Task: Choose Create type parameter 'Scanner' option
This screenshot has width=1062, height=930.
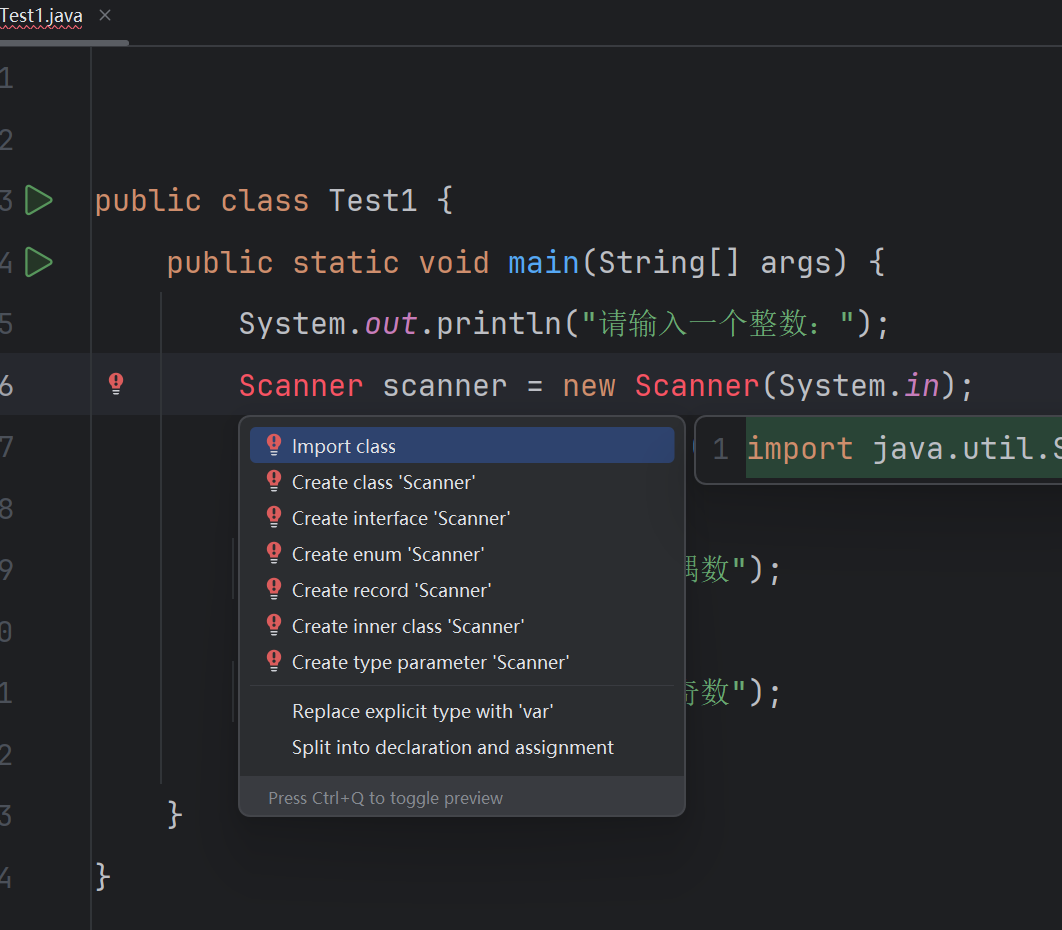Action: (462, 662)
